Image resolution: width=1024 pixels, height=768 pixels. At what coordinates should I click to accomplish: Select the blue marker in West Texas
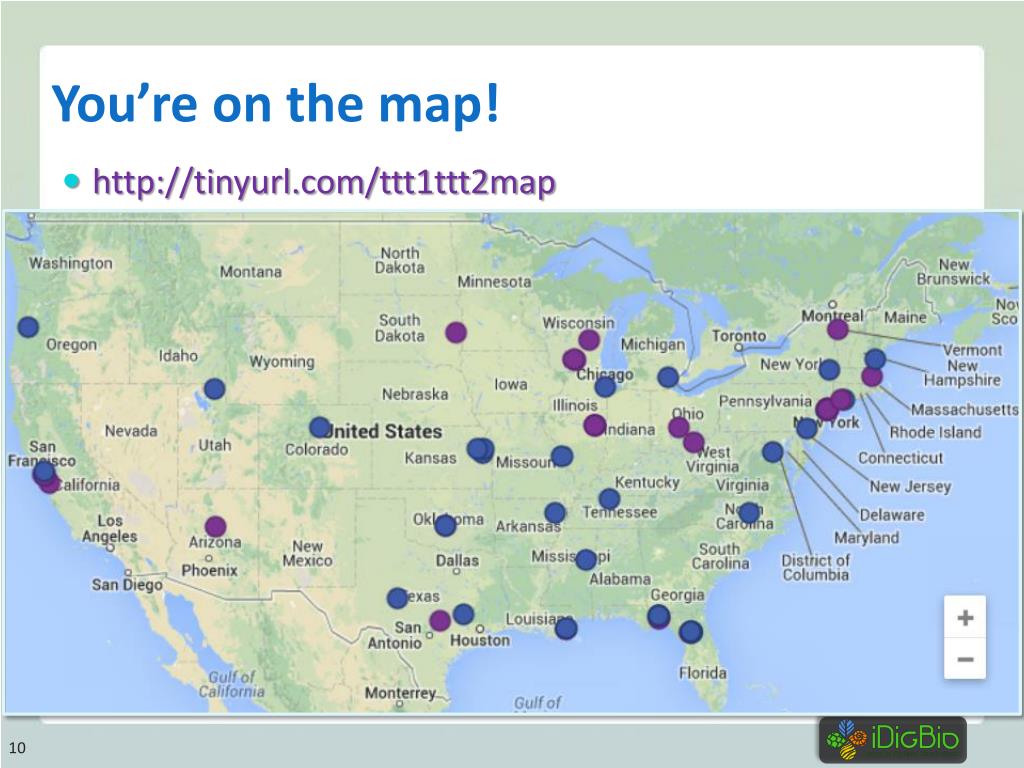pyautogui.click(x=397, y=598)
